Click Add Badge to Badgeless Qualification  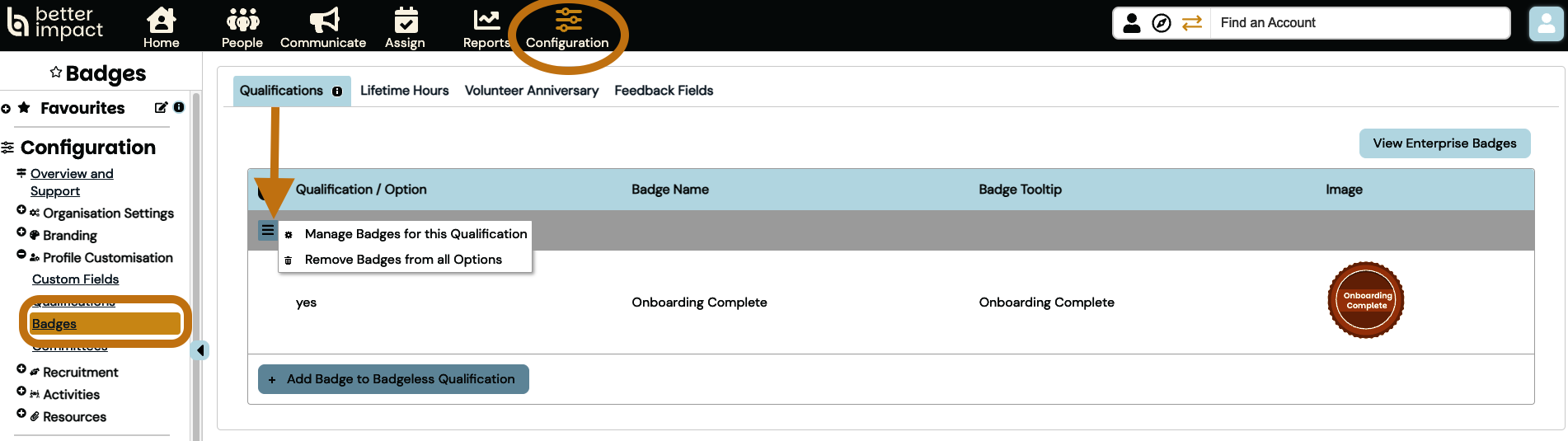(393, 379)
